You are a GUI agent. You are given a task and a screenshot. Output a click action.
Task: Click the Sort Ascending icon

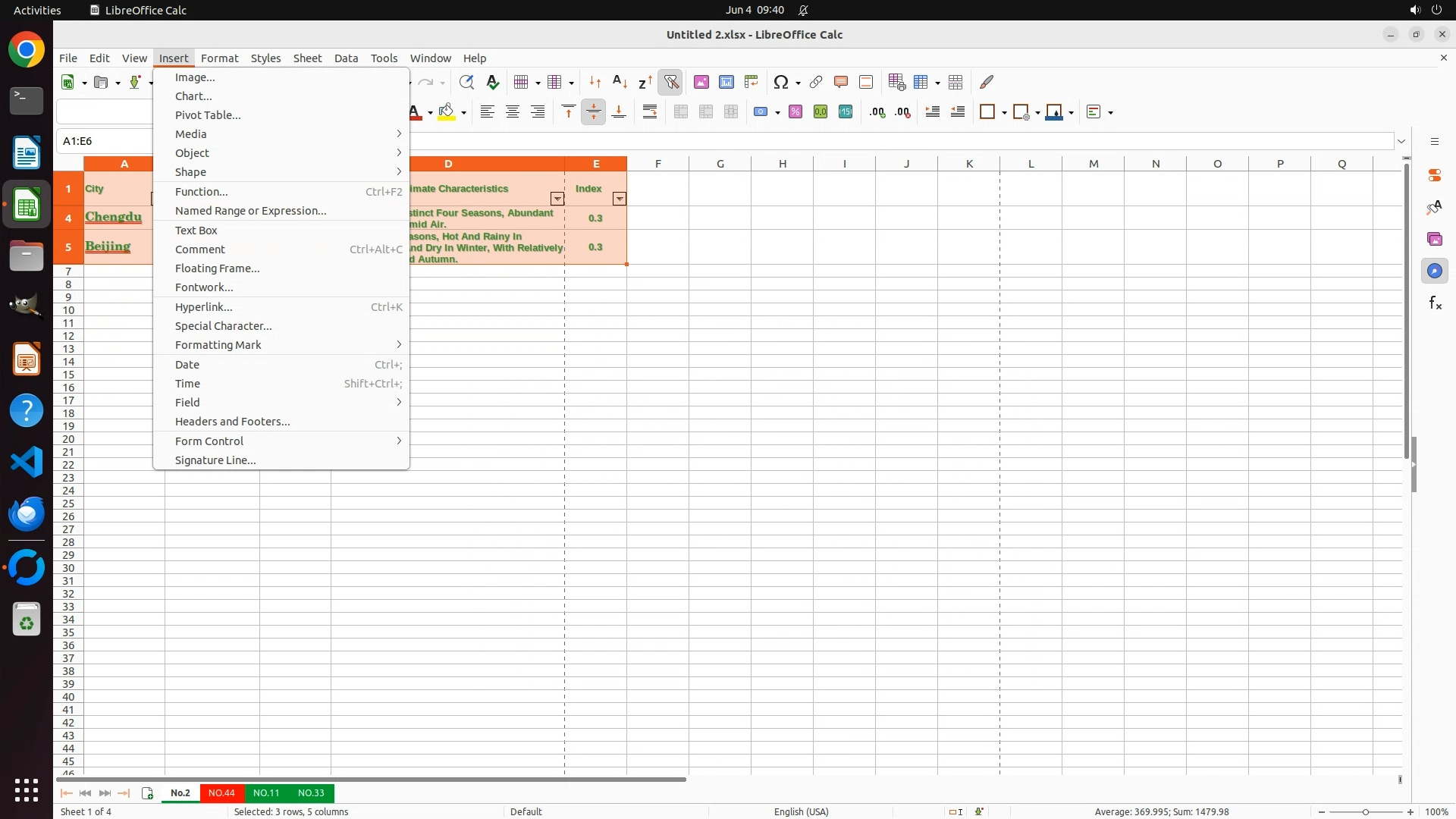pos(620,82)
